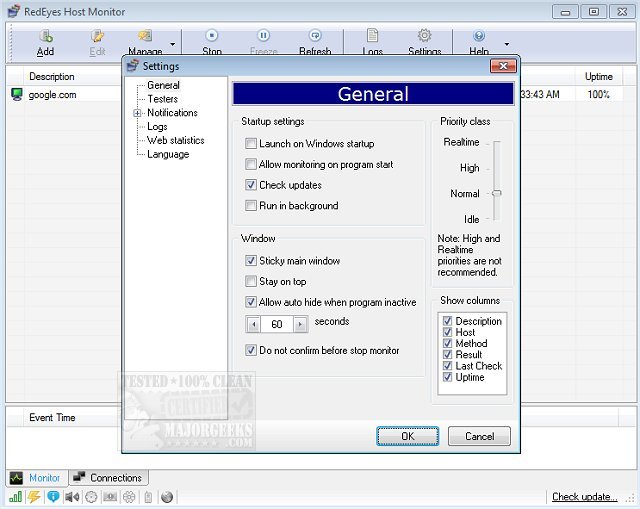
Task: Uncheck the Check updates option
Action: tap(251, 184)
